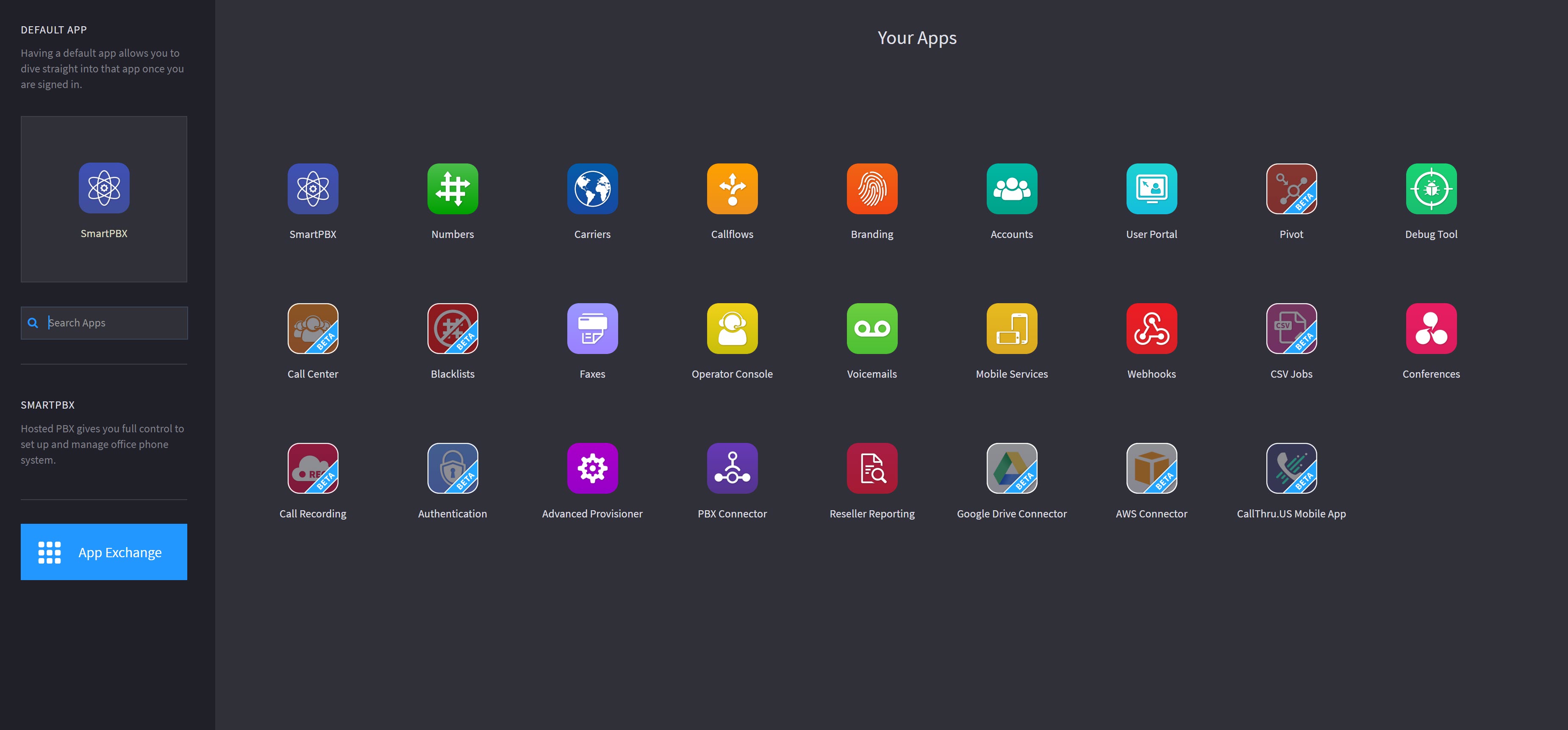Open the Conferences app icon

pyautogui.click(x=1431, y=329)
